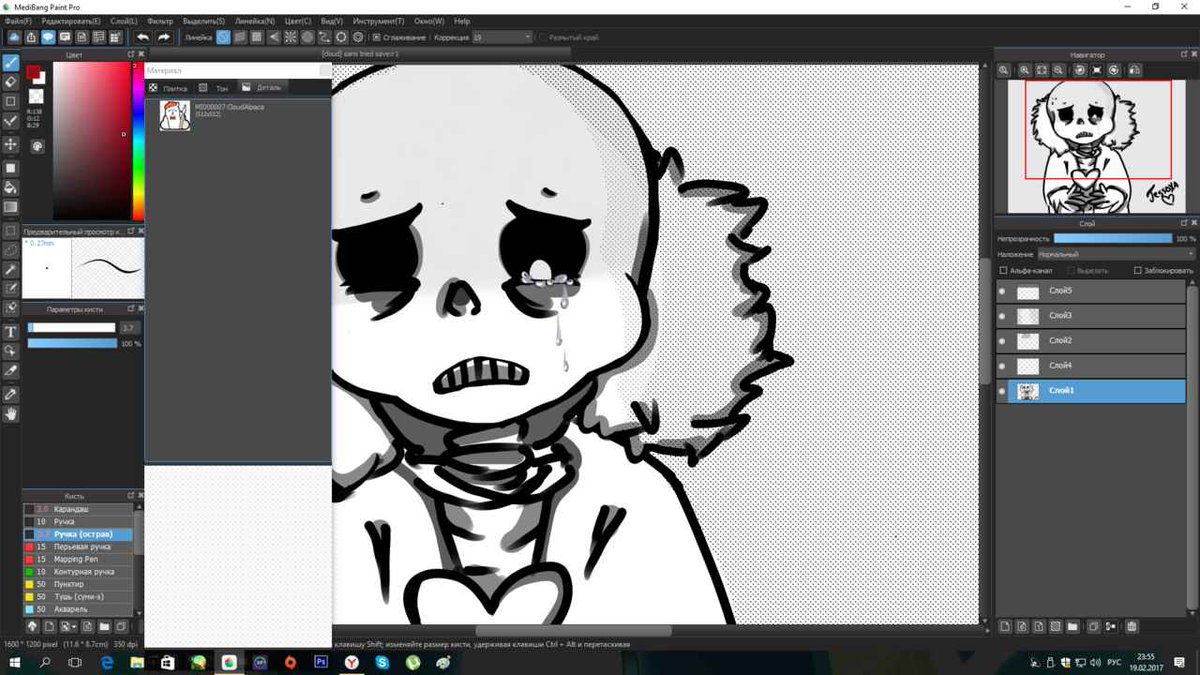Toggle visibility of layer Слой1

(x=1003, y=391)
